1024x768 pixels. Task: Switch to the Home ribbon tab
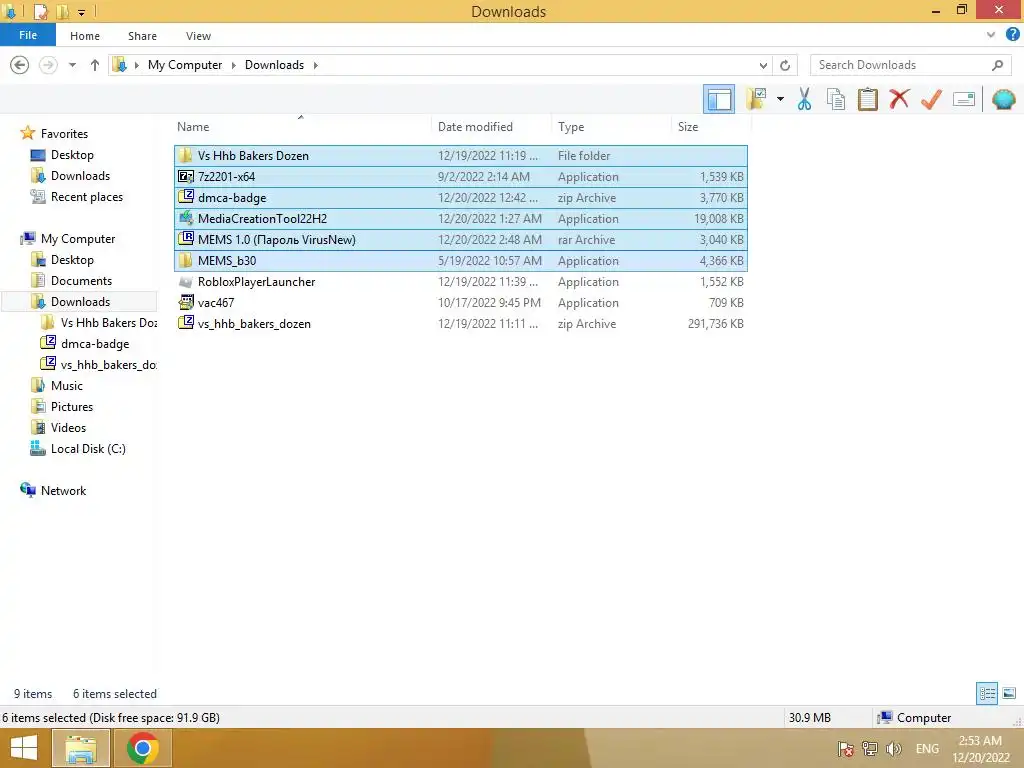pyautogui.click(x=85, y=36)
